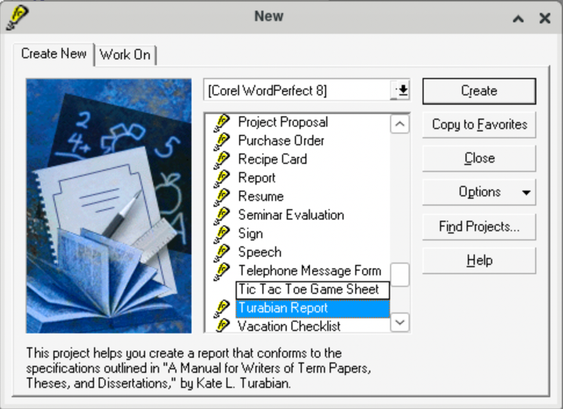Switch to the Work On tab
563x409 pixels.
[x=125, y=55]
